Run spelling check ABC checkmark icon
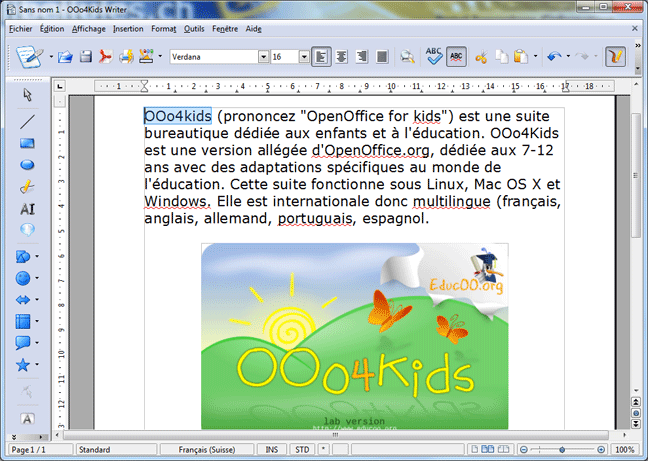Image resolution: width=648 pixels, height=461 pixels. click(x=434, y=56)
